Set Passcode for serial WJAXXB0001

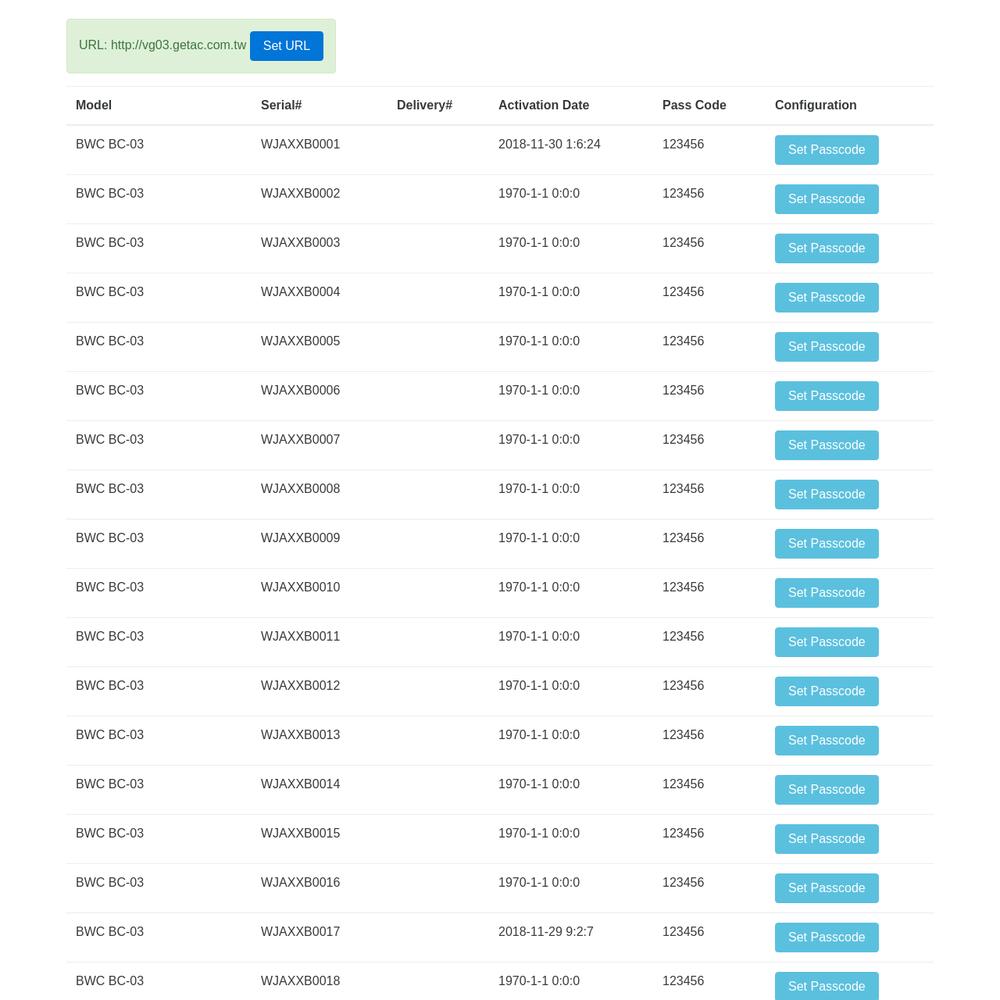point(827,150)
